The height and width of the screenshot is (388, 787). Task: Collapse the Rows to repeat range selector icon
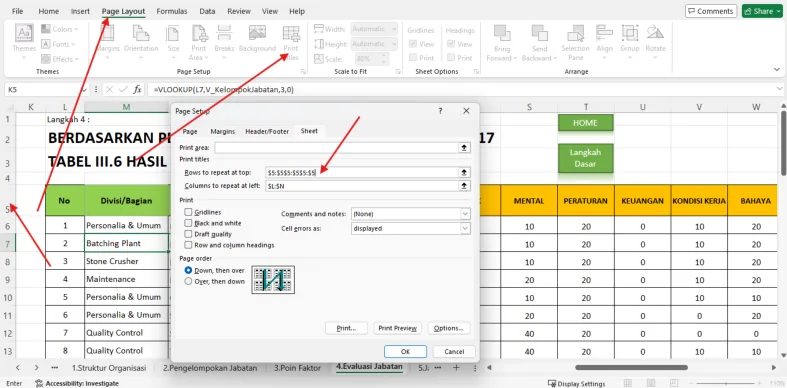464,172
